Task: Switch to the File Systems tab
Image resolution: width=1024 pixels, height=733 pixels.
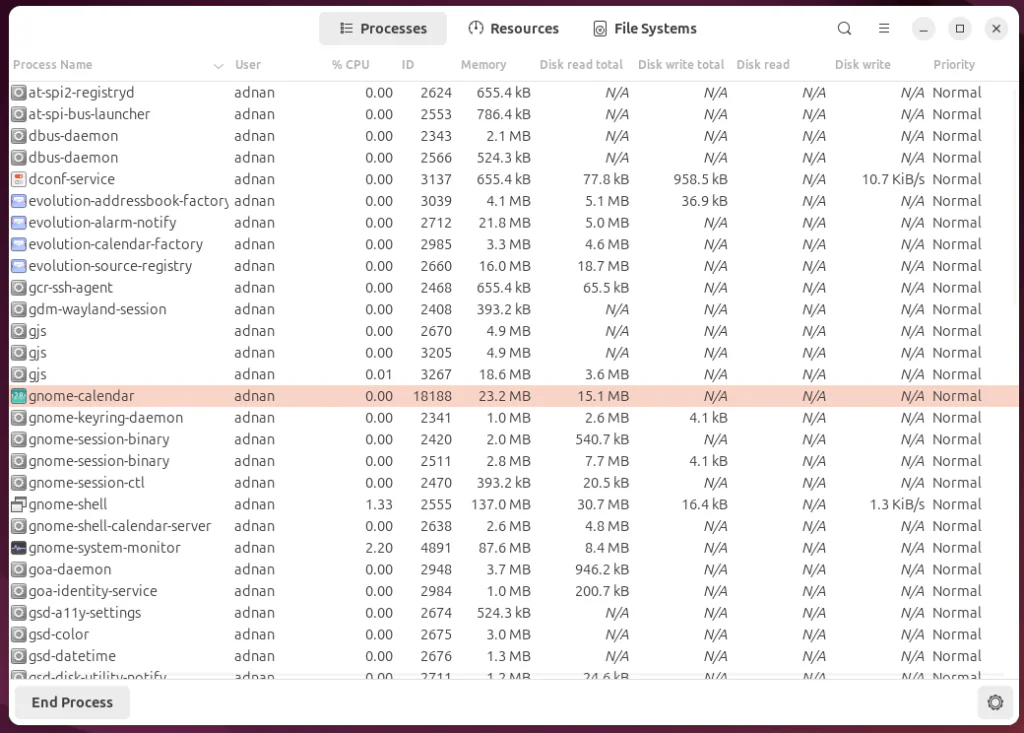Action: [644, 28]
